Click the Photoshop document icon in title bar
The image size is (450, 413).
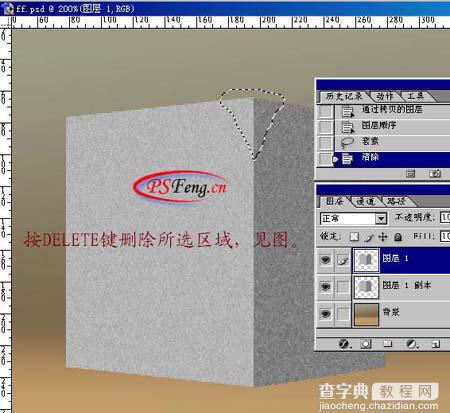click(x=7, y=9)
